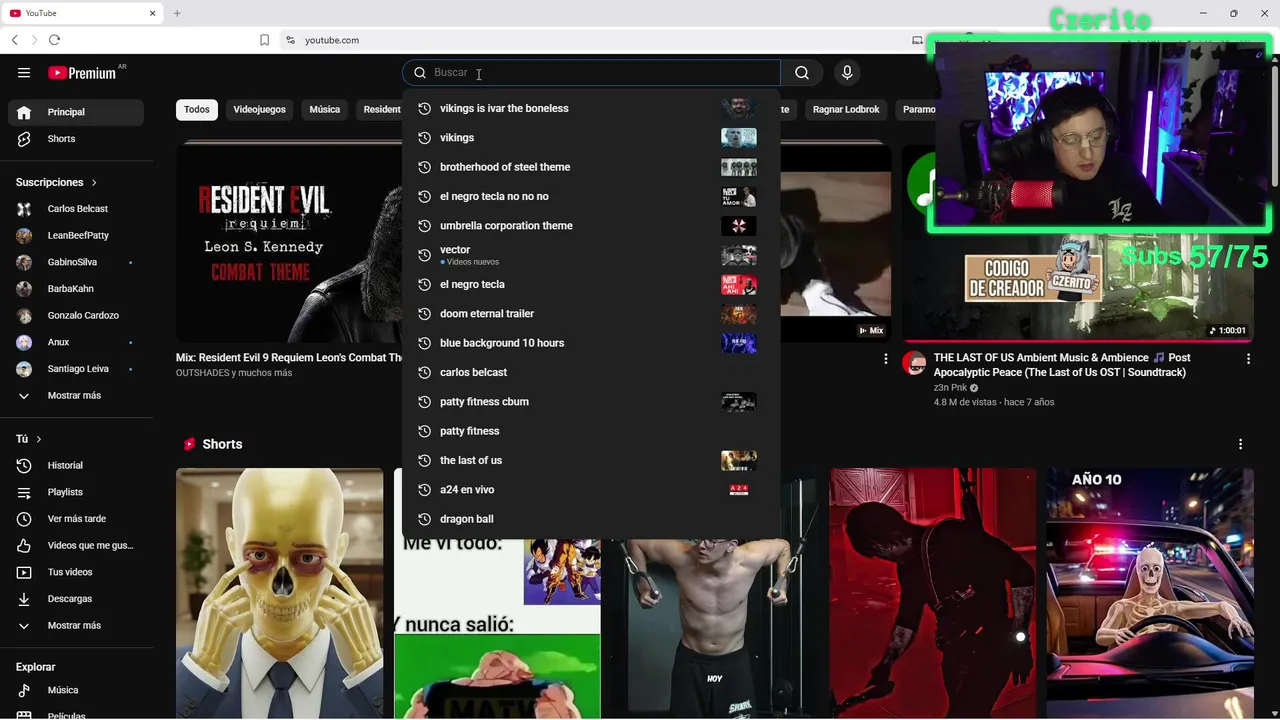Open options menu of partially hidden video
This screenshot has height=720, width=1280.
pos(885,358)
